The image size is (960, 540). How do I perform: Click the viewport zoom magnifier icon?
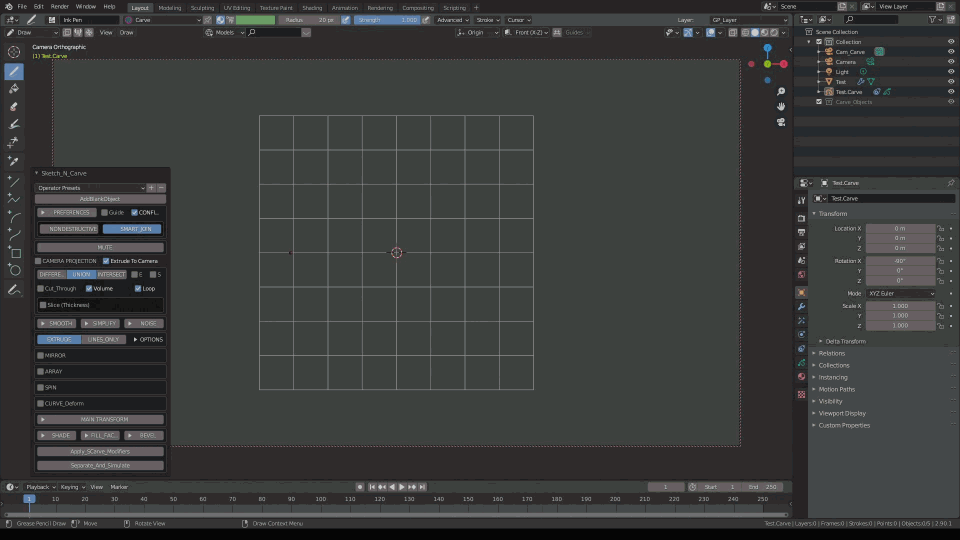pos(781,90)
